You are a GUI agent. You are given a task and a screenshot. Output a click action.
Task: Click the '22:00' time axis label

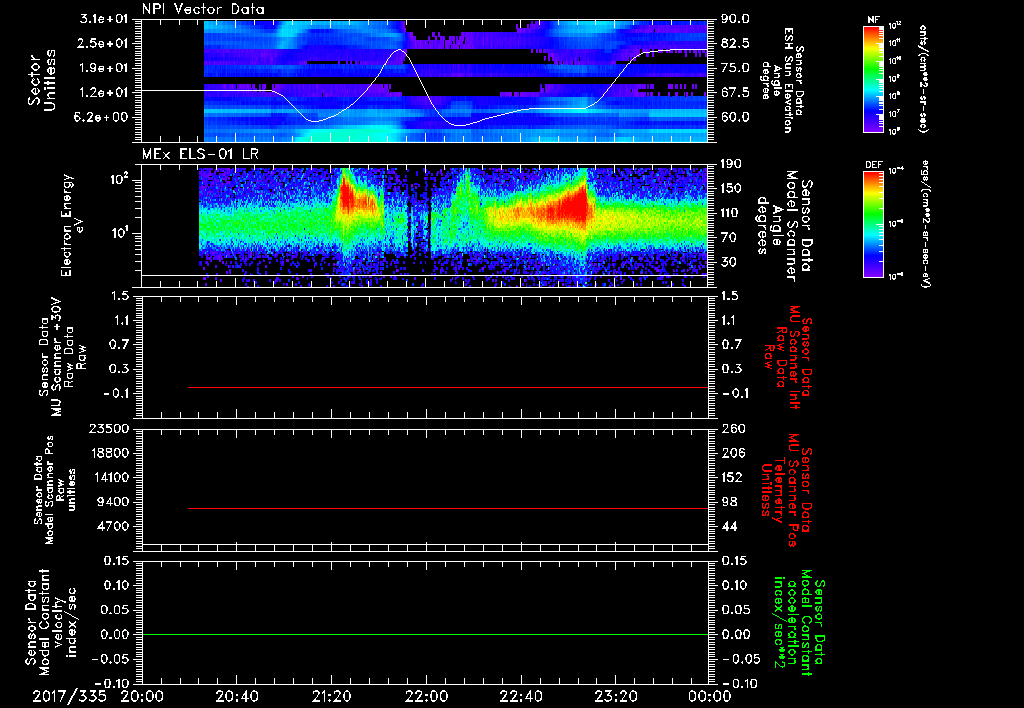tap(426, 696)
